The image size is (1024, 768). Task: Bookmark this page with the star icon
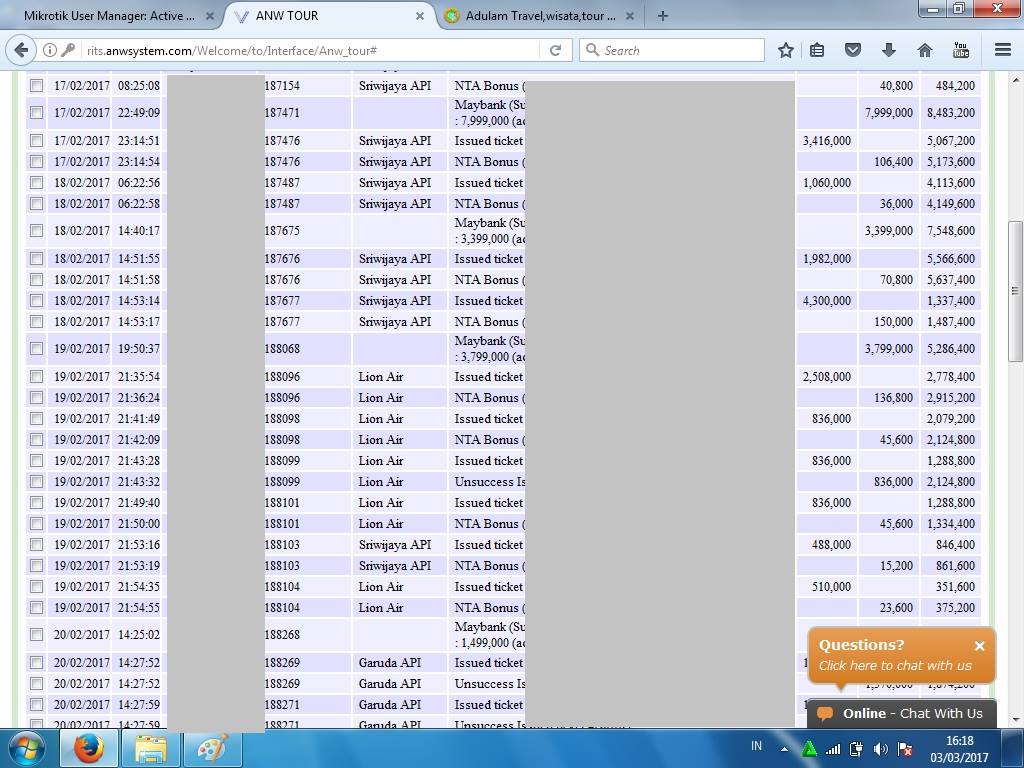[x=786, y=50]
